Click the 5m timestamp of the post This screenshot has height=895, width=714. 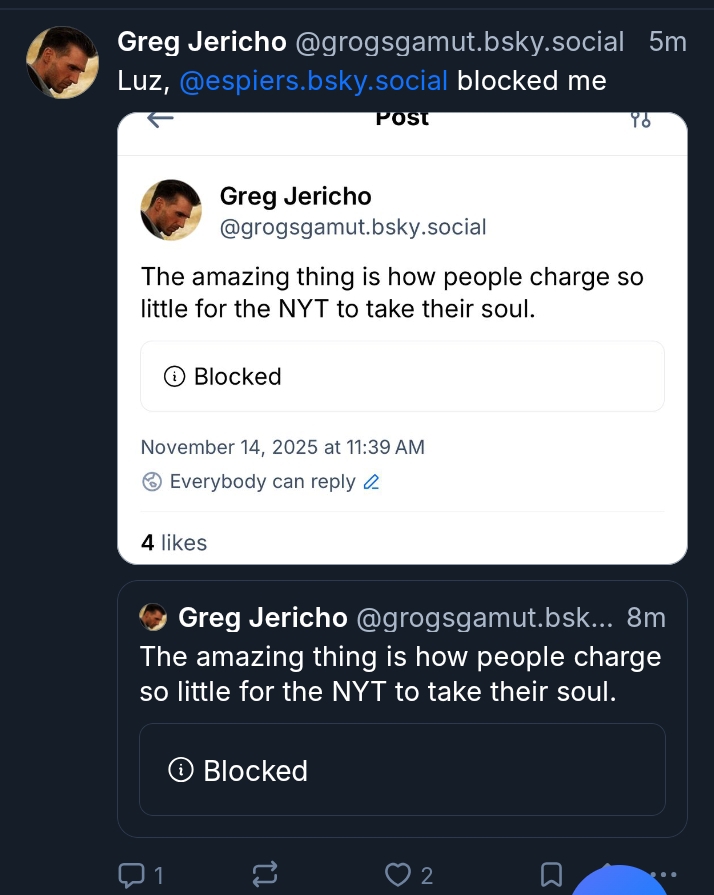point(667,42)
